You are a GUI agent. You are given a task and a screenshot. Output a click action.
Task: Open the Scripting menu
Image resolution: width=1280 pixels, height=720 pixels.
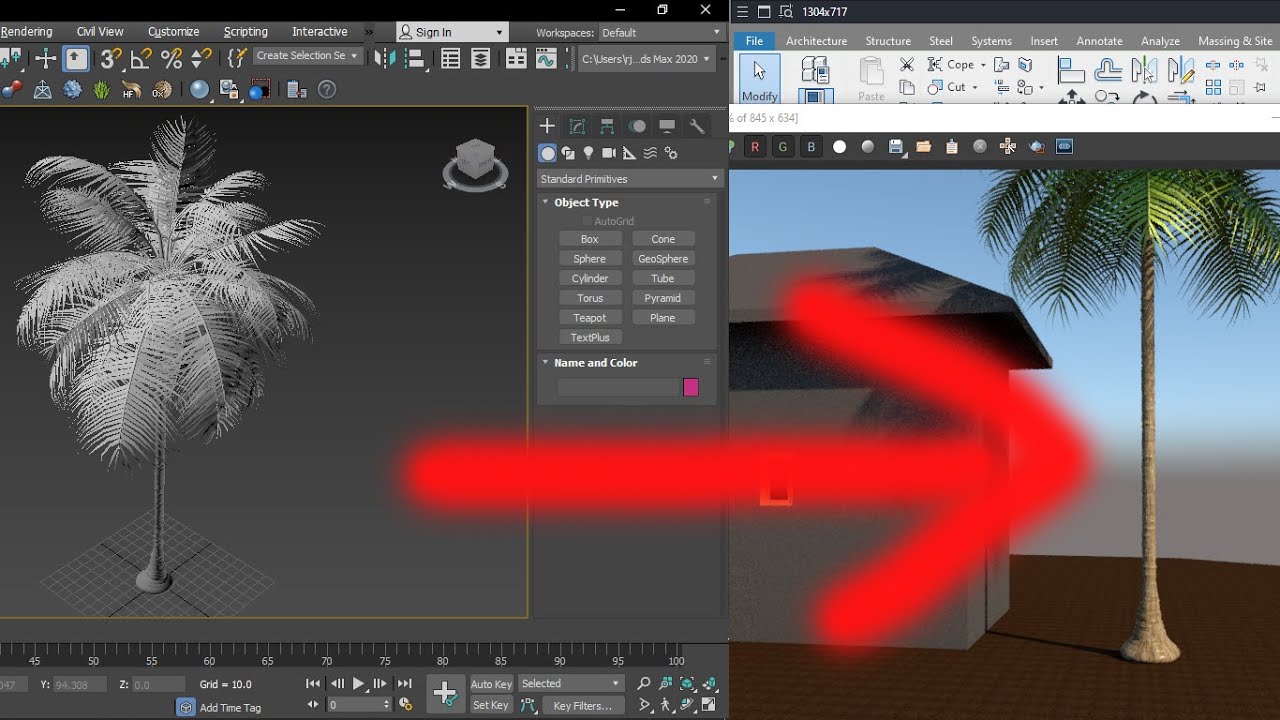tap(246, 32)
